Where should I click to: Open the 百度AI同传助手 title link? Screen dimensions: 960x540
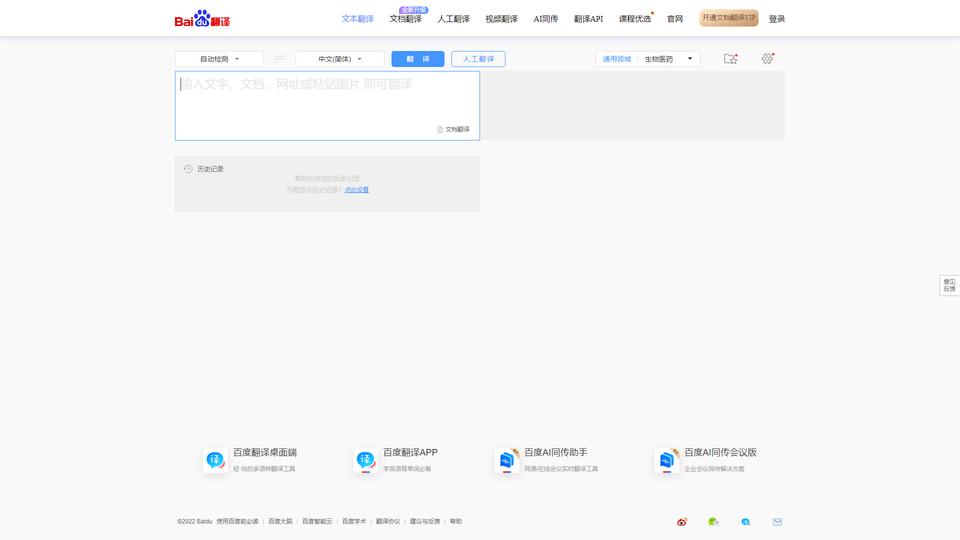pyautogui.click(x=555, y=452)
